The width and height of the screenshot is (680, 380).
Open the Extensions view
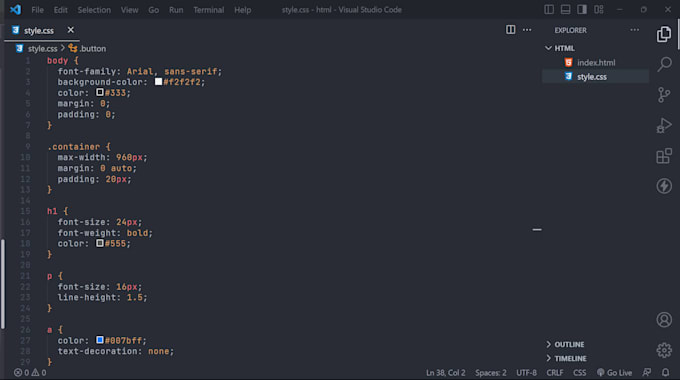pyautogui.click(x=664, y=156)
